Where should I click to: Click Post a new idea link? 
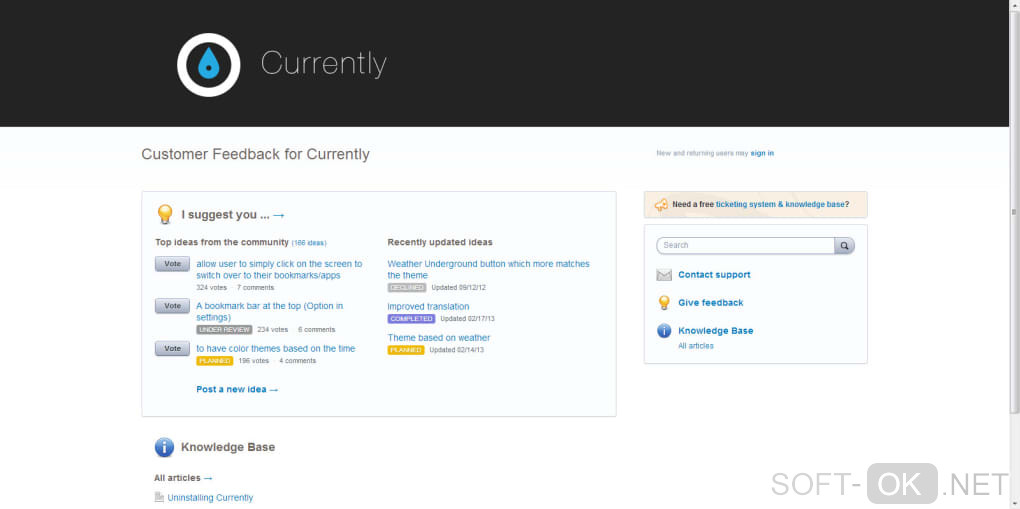click(237, 389)
